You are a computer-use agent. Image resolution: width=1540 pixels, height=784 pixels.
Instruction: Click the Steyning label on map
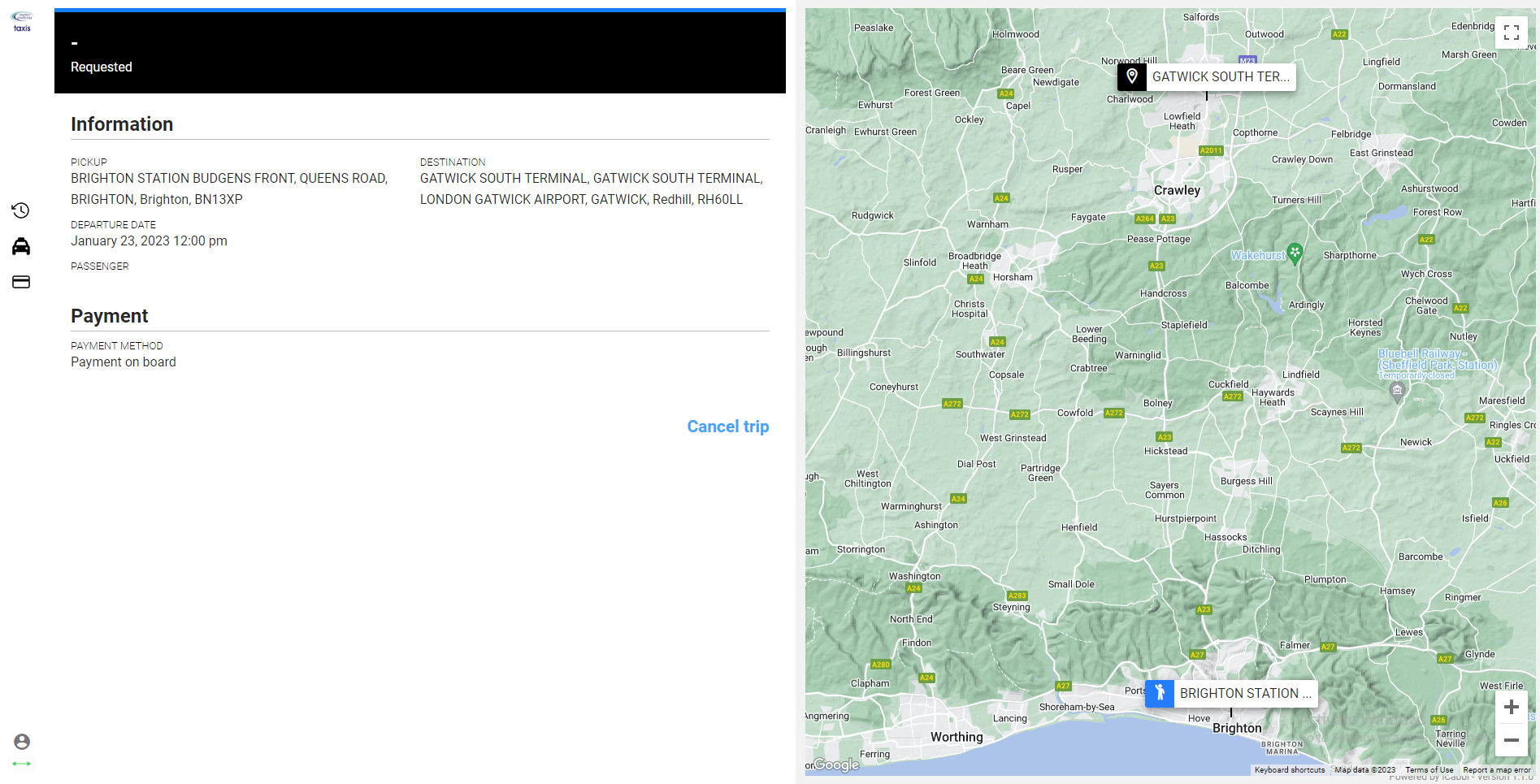click(x=1011, y=607)
